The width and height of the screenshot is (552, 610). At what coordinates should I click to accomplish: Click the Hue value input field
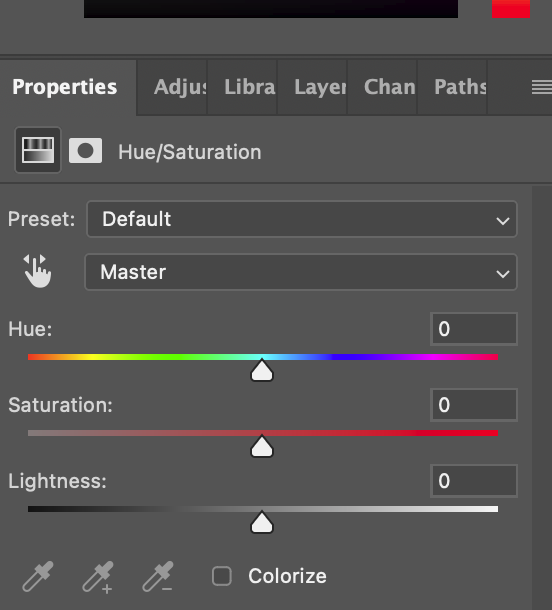(474, 329)
